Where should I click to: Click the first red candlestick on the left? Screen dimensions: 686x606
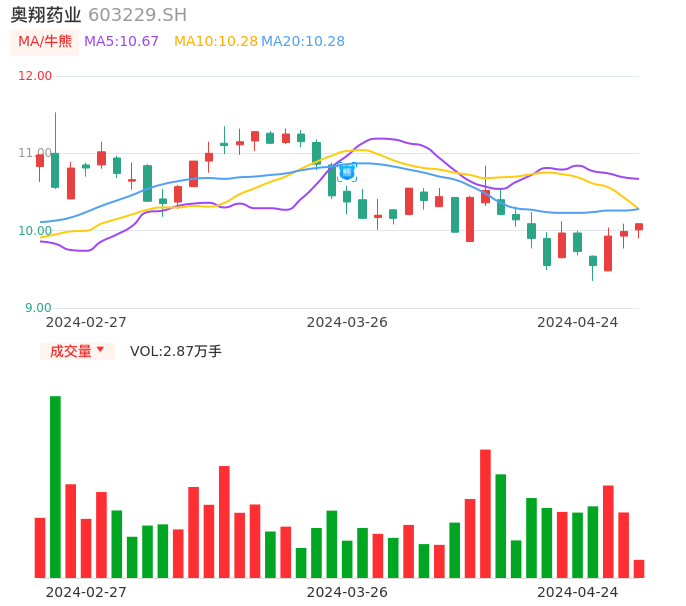40,160
